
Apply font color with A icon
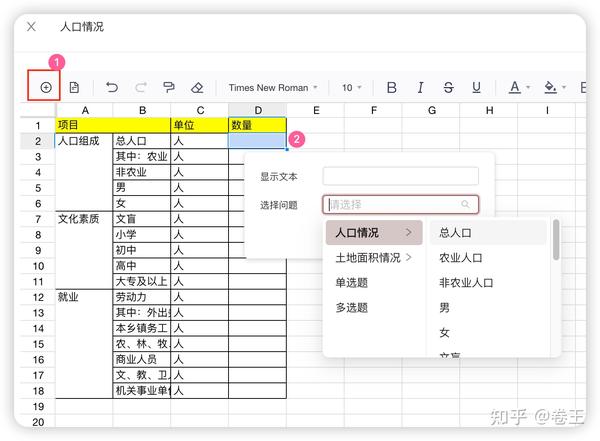515,88
